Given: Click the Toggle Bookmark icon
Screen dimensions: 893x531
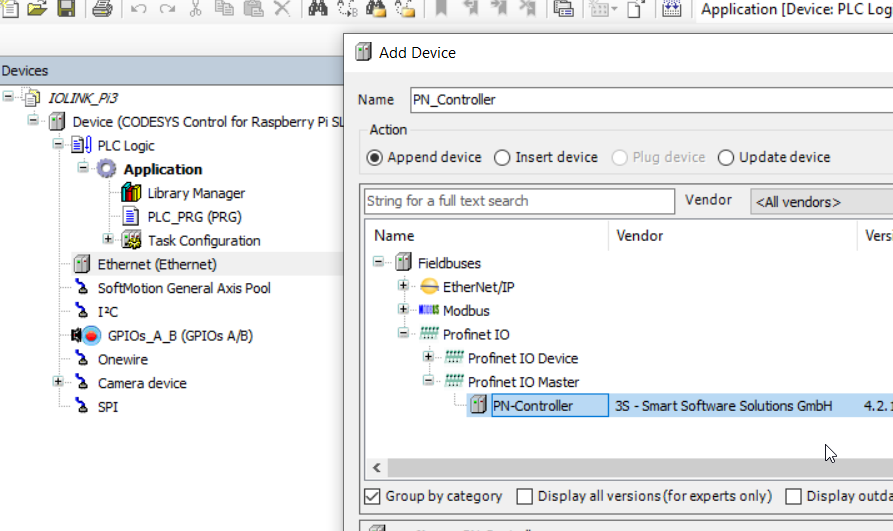Looking at the screenshot, I should [441, 8].
